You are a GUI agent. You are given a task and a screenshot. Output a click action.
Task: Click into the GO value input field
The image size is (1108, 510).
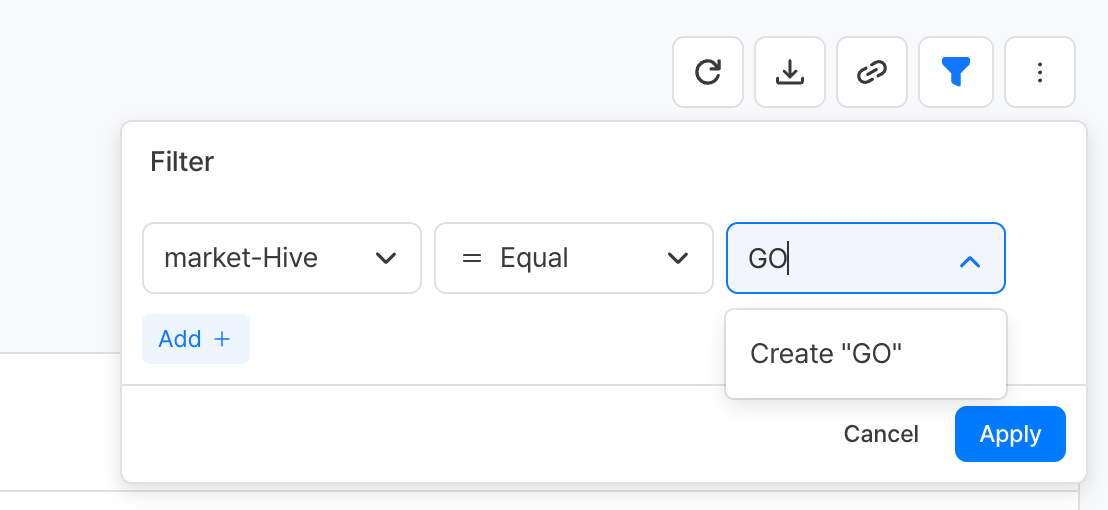pos(845,258)
